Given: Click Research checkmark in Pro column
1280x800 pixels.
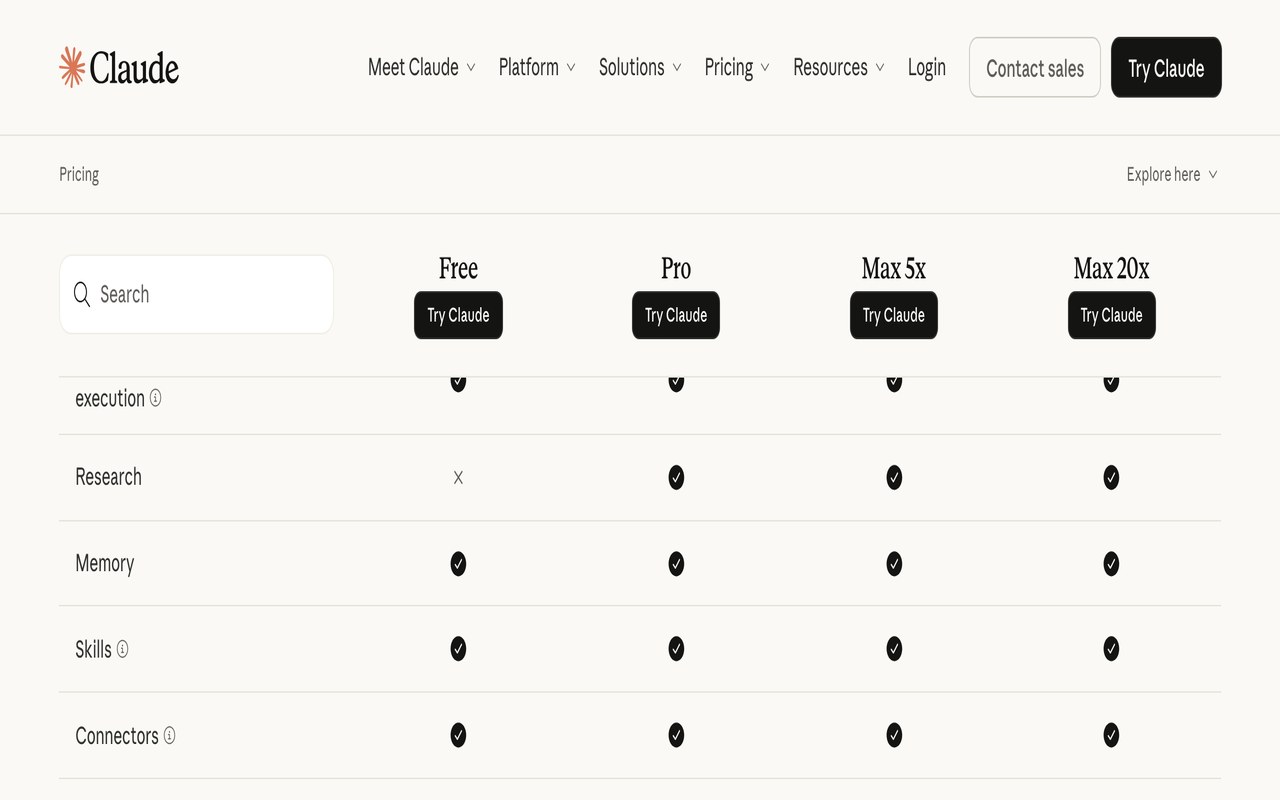Looking at the screenshot, I should coord(676,478).
